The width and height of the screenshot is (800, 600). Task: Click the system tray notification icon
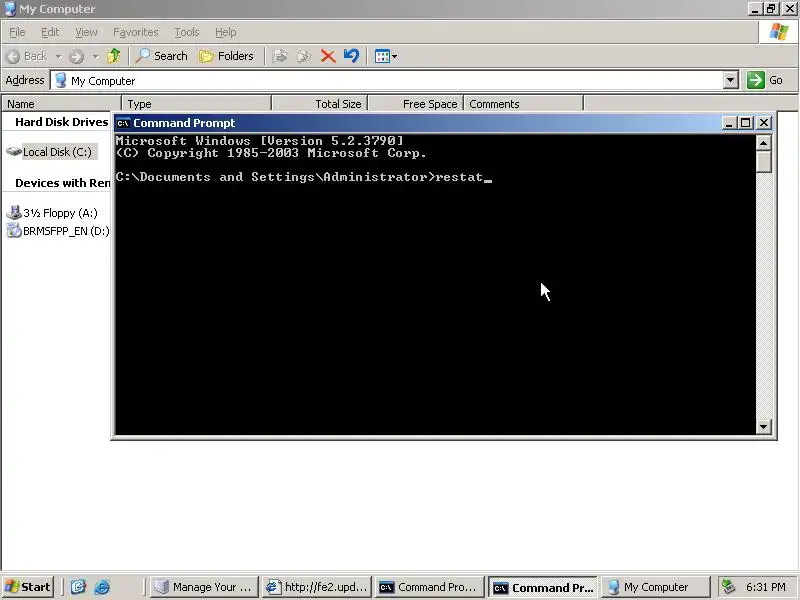(729, 587)
